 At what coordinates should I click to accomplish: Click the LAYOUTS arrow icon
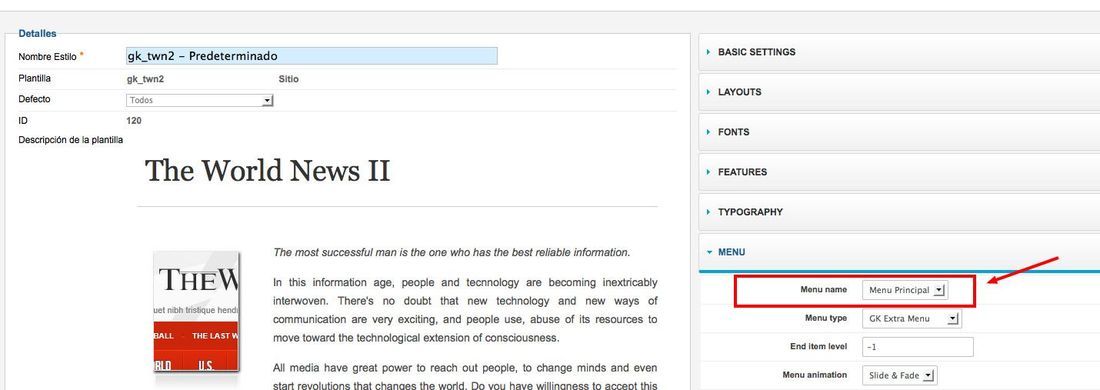pos(709,92)
